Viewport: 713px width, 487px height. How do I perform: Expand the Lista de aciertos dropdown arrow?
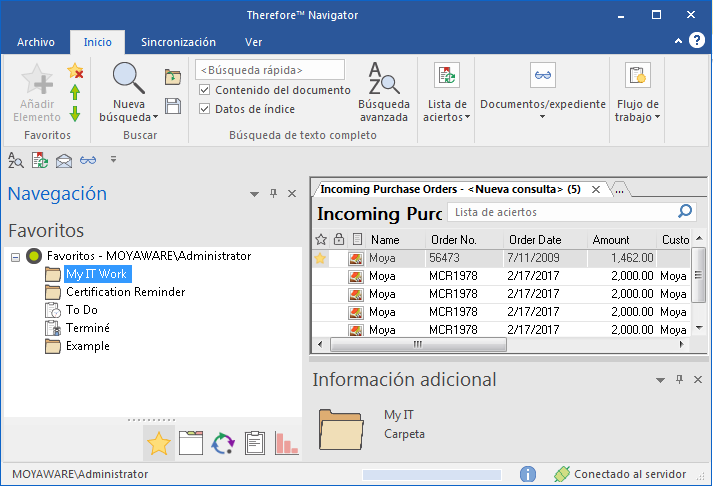click(x=467, y=117)
